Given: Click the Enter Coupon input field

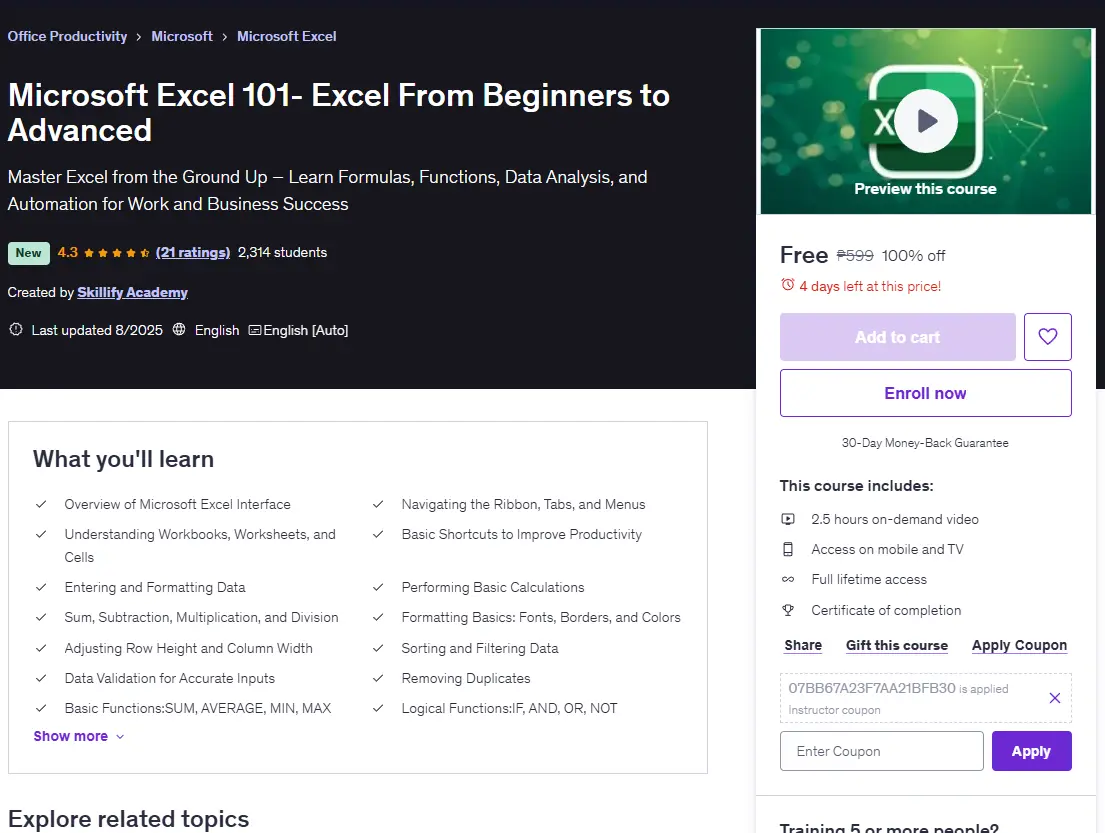Looking at the screenshot, I should 882,751.
